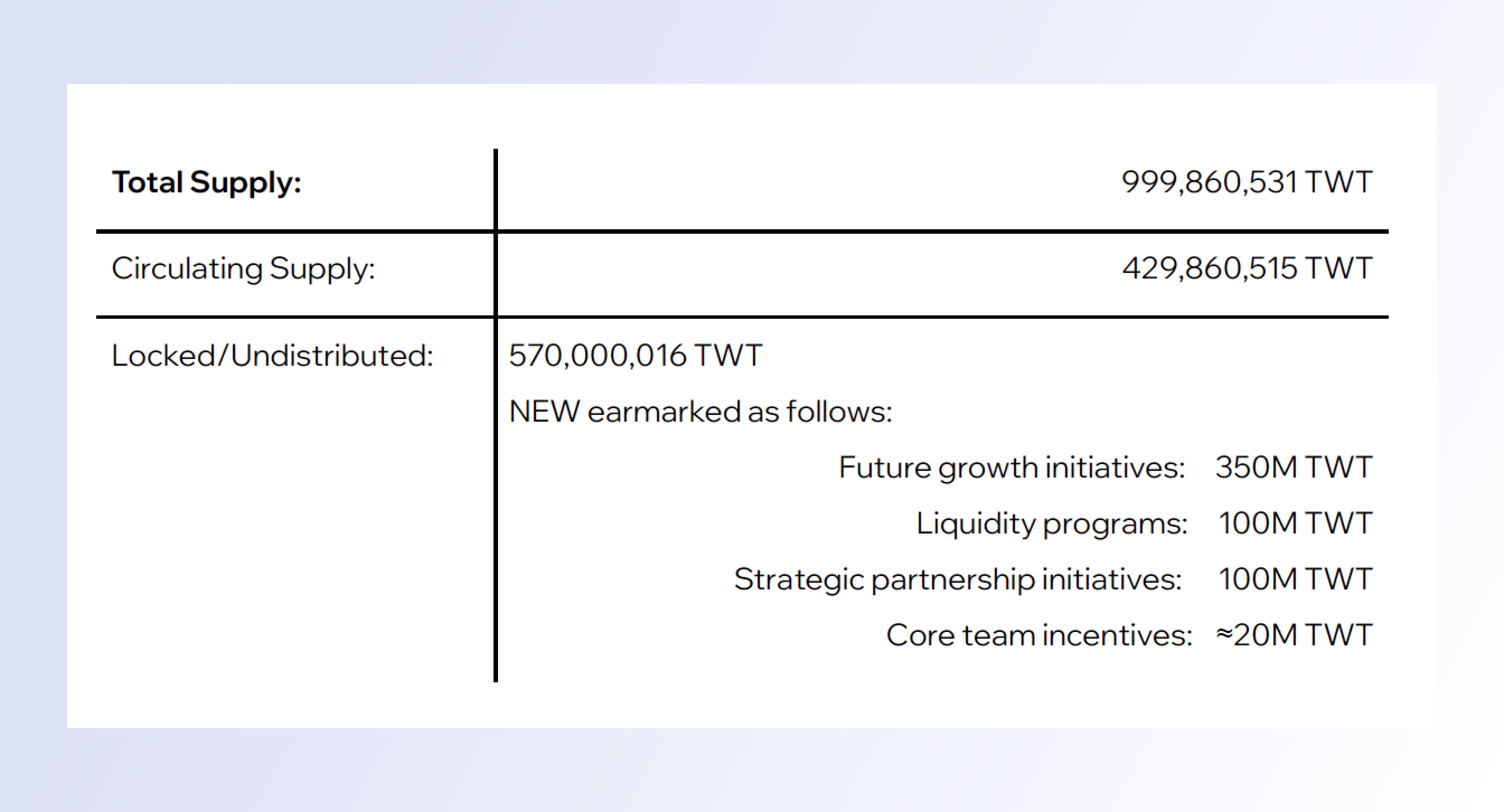Select the 429,860,515 TWT circulating value

(x=1247, y=268)
